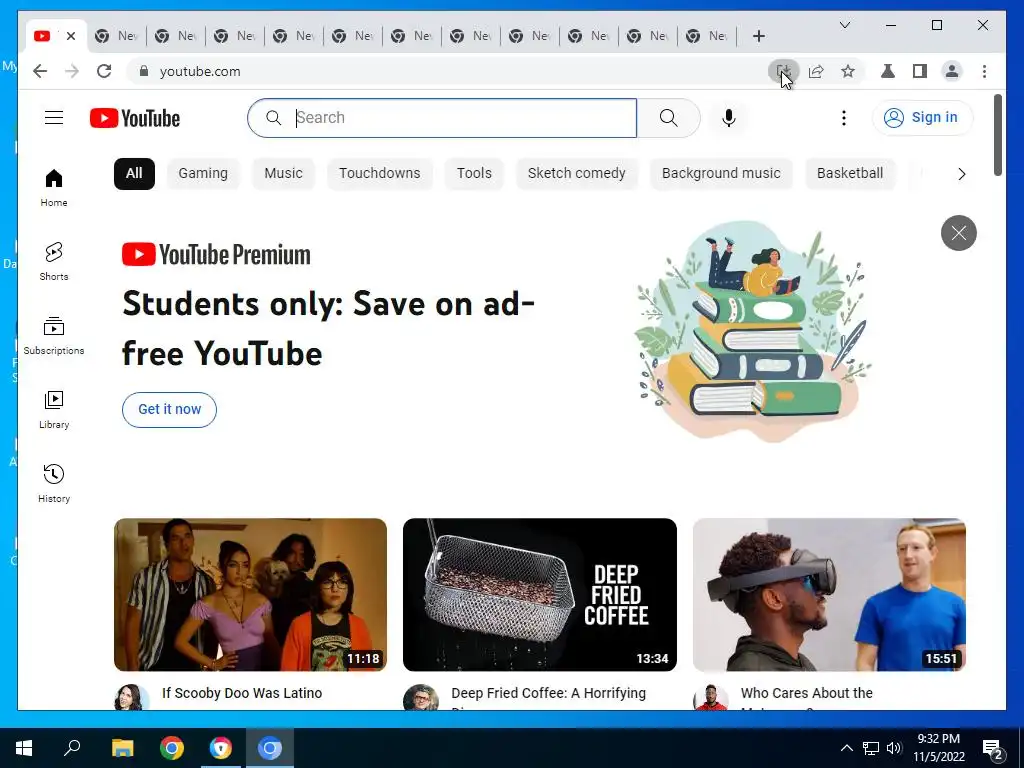Open the network tray icon
This screenshot has height=768, width=1024.
[x=871, y=748]
